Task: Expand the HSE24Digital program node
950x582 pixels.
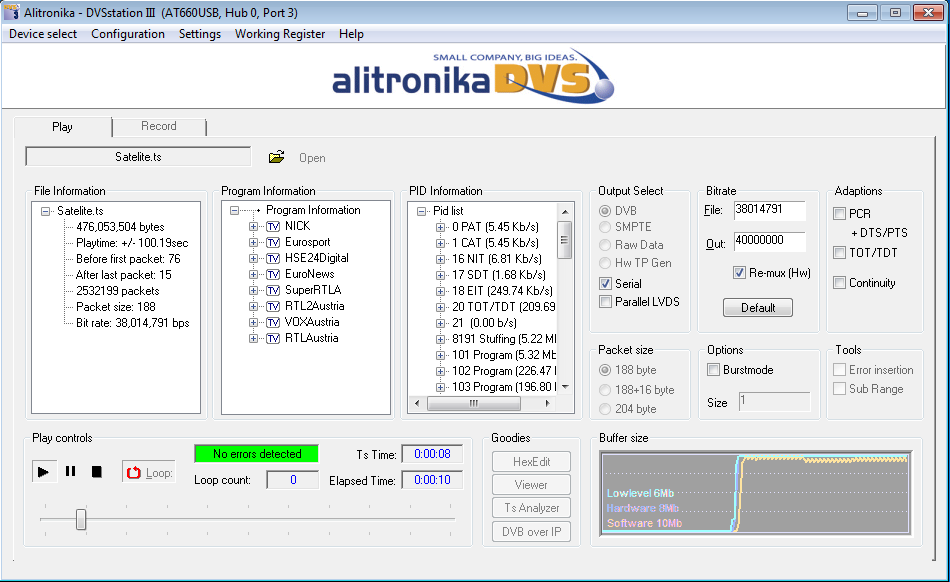Action: 254,258
